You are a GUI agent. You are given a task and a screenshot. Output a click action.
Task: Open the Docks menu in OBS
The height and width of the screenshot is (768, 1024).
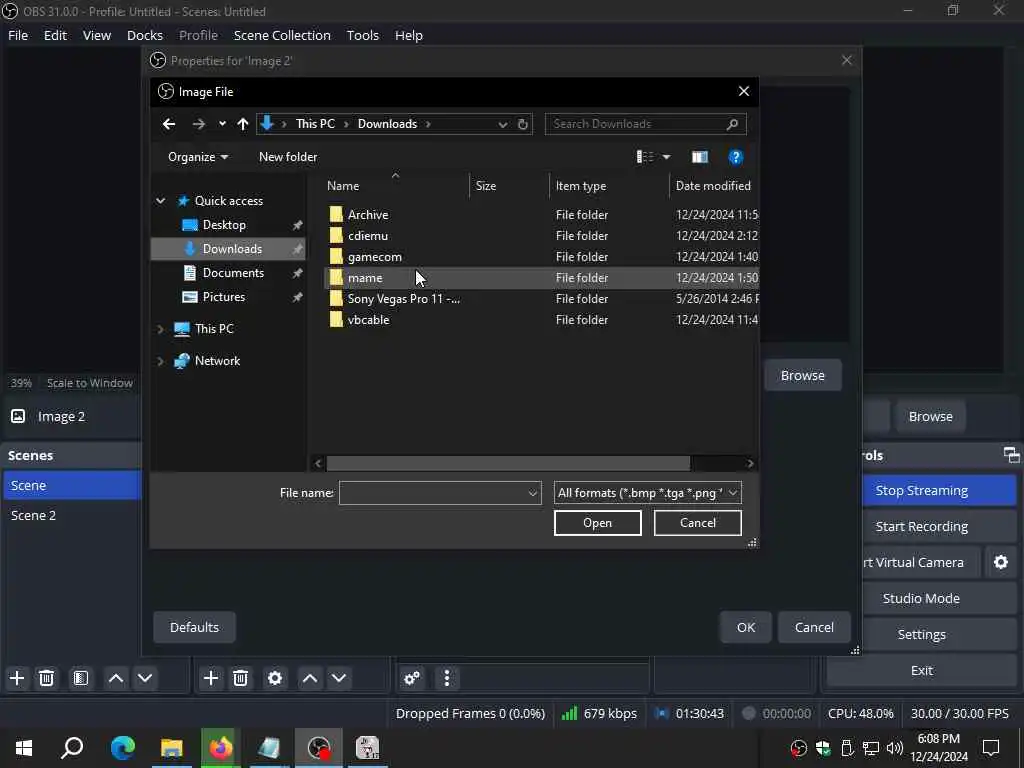(145, 35)
